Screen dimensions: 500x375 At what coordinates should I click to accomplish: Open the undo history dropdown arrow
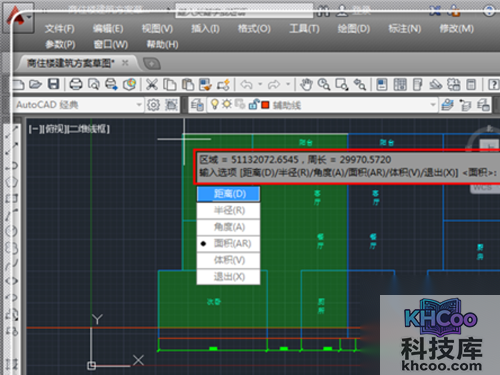pos(260,84)
